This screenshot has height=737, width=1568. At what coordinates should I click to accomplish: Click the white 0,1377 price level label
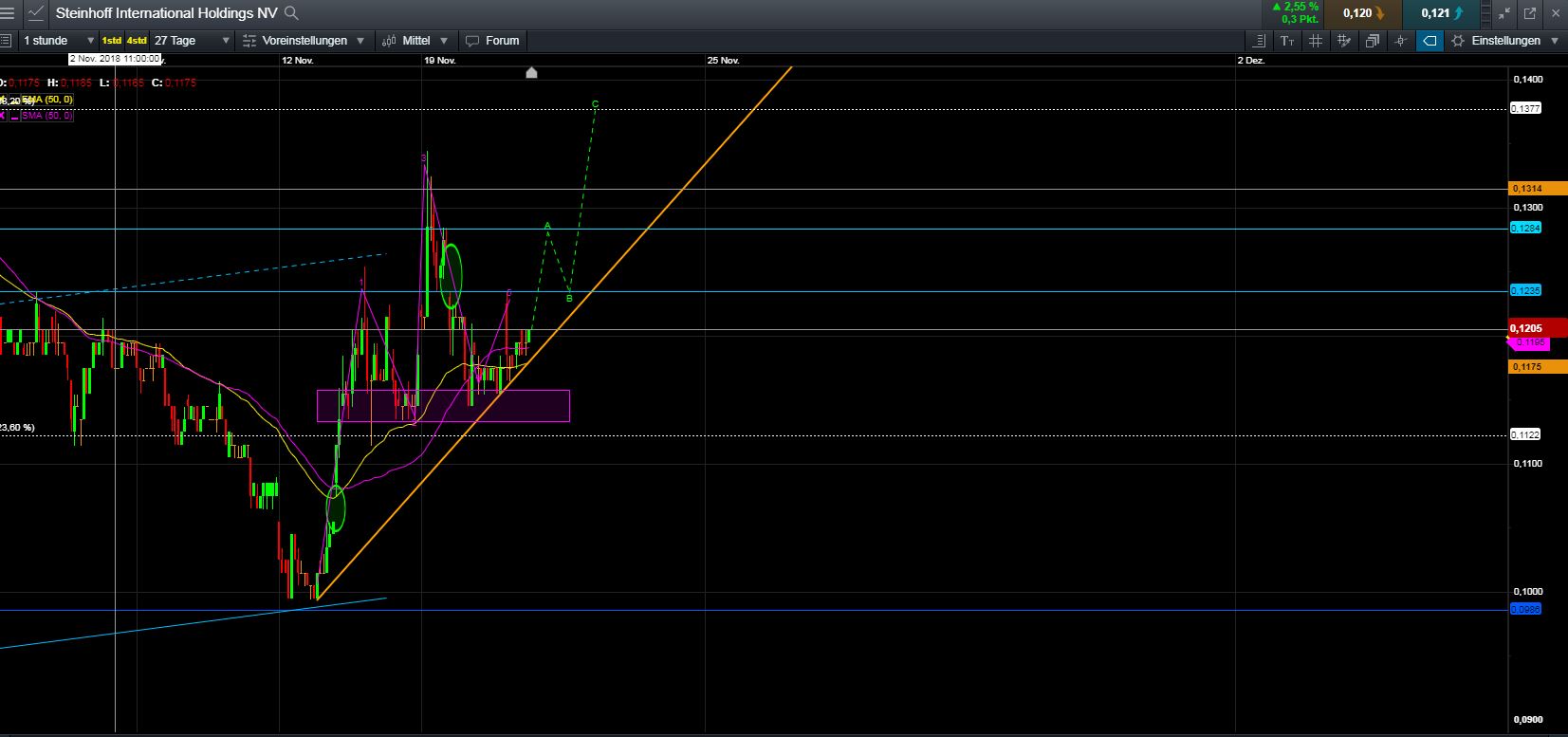[1525, 109]
